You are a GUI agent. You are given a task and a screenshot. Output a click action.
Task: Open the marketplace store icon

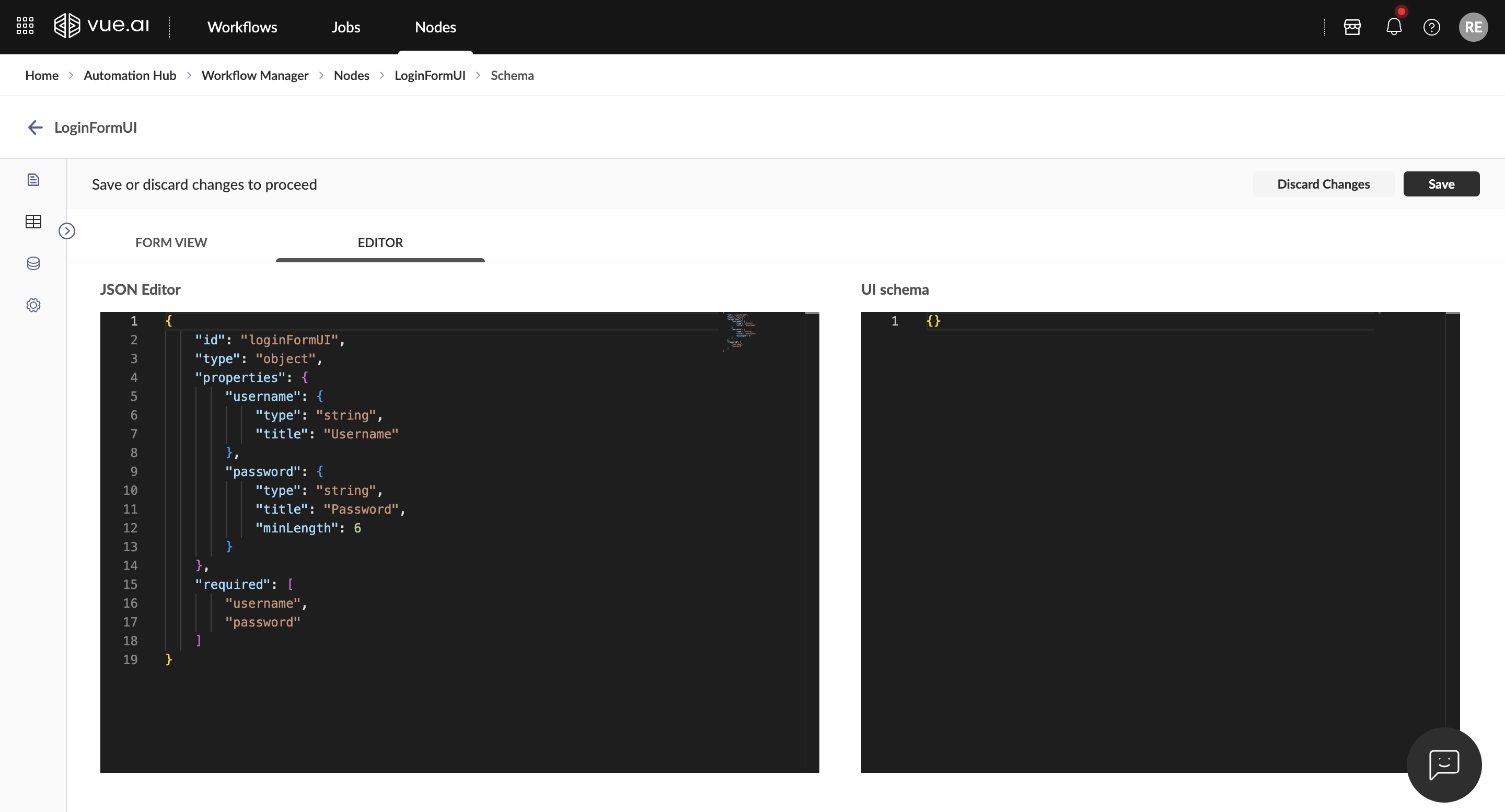tap(1352, 27)
